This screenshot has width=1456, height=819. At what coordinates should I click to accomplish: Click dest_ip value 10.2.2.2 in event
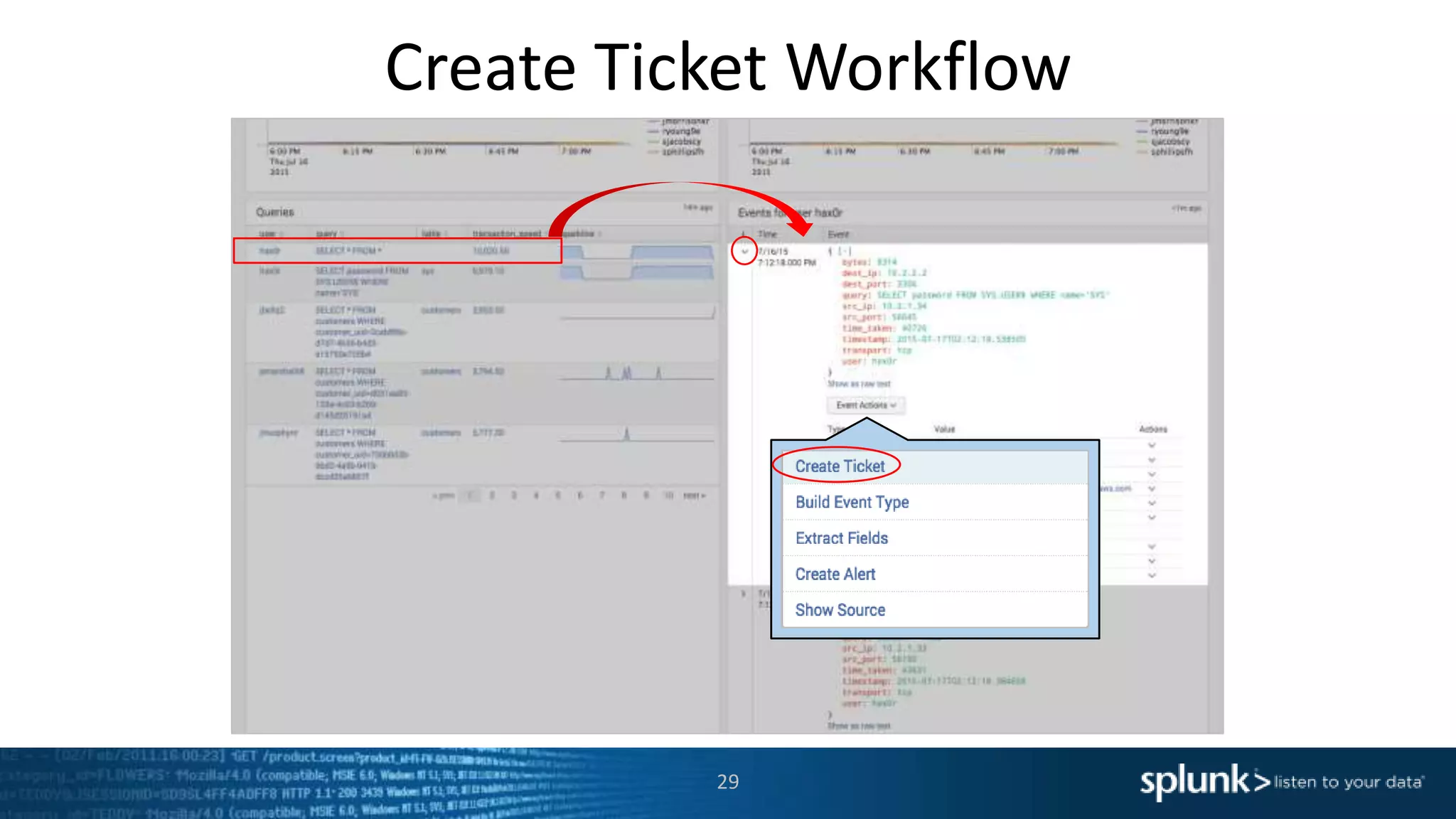coord(906,273)
